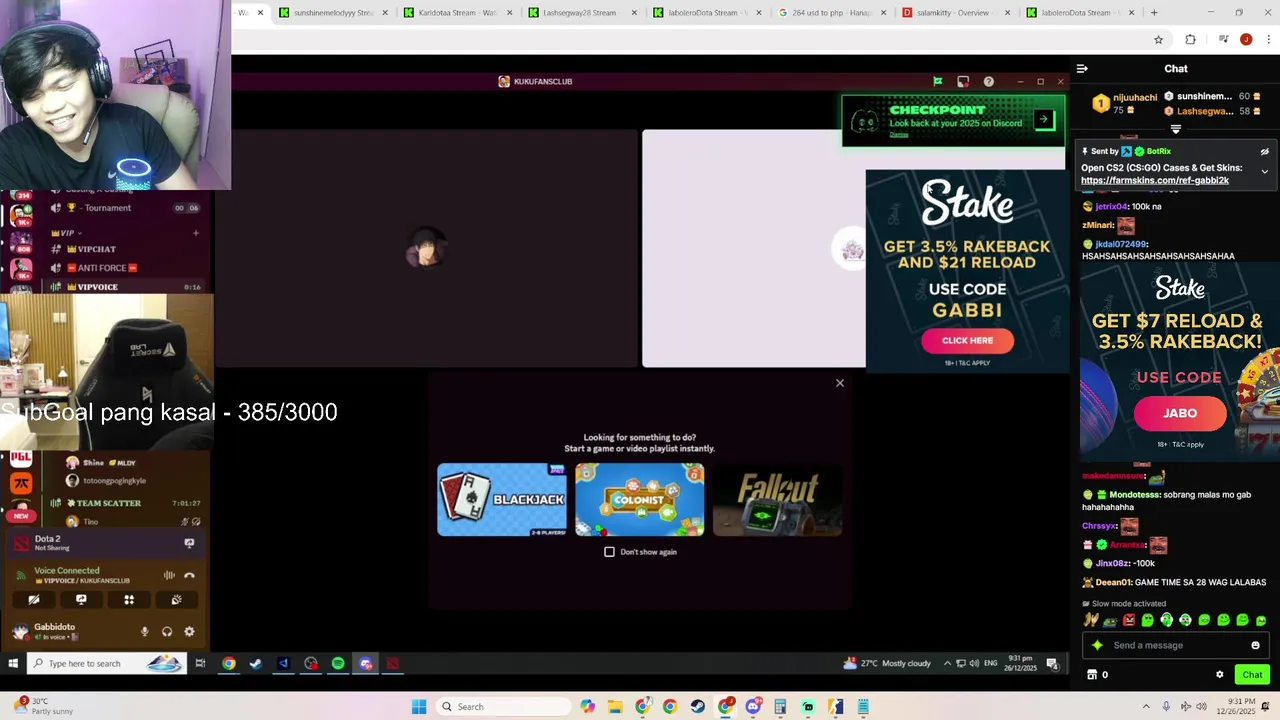Disconnect from the voice channel

[189, 575]
